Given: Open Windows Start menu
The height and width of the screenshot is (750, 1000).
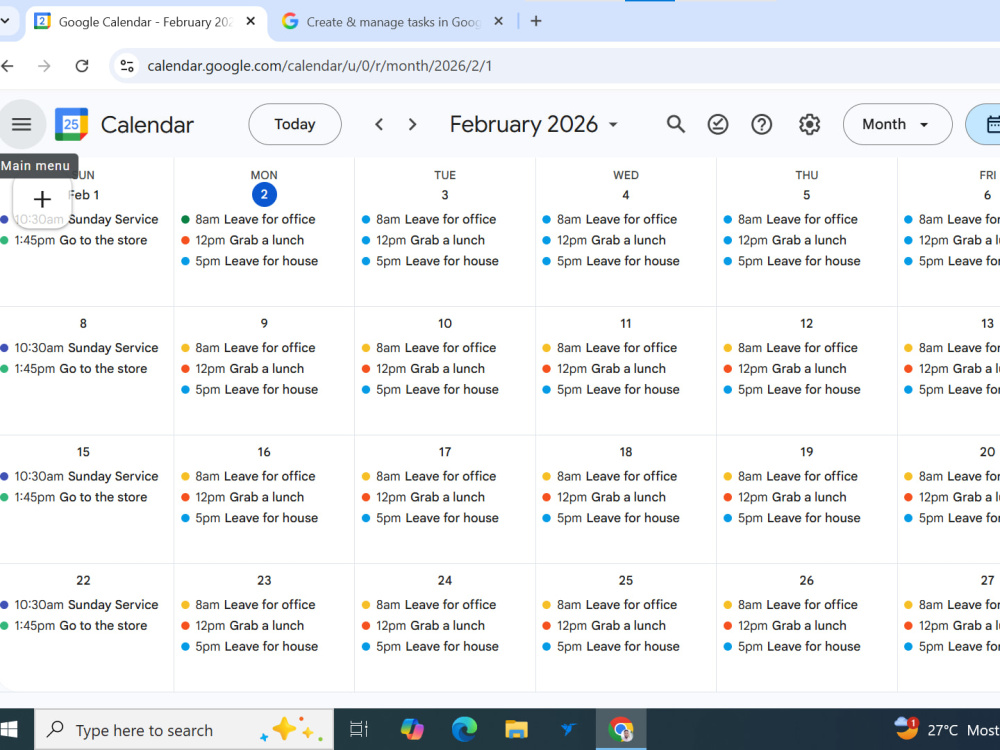Looking at the screenshot, I should pos(9,730).
